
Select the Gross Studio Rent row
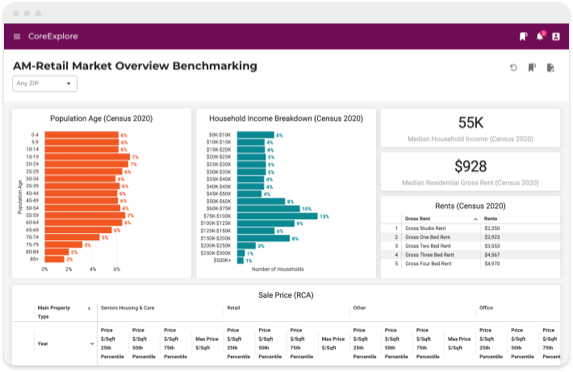click(x=470, y=228)
